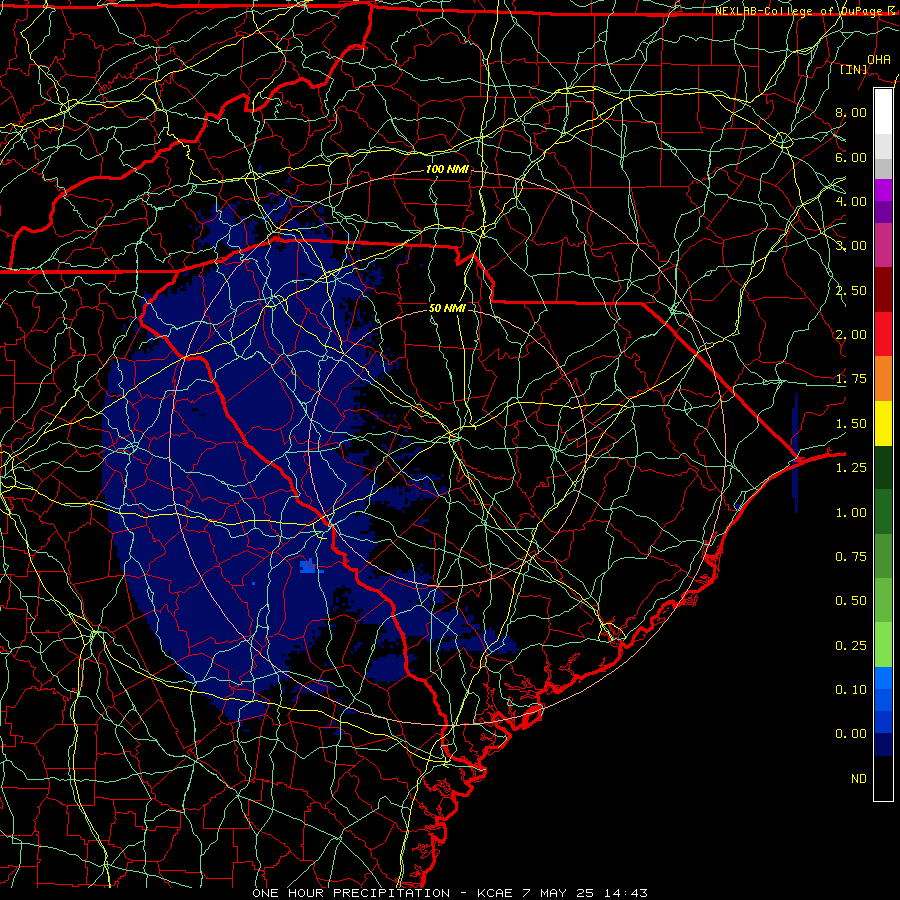The image size is (900, 900).
Task: Click the 100 NMI range ring label
Action: coord(447,169)
